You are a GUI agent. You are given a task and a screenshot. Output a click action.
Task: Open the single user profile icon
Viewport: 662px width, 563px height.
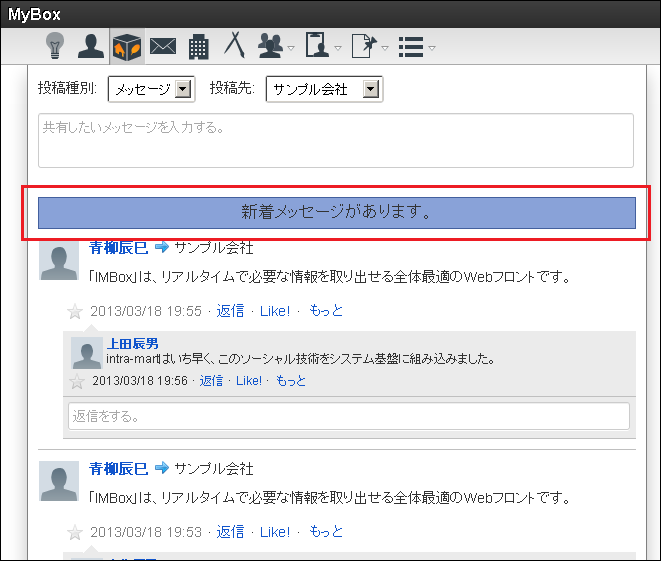(x=91, y=46)
